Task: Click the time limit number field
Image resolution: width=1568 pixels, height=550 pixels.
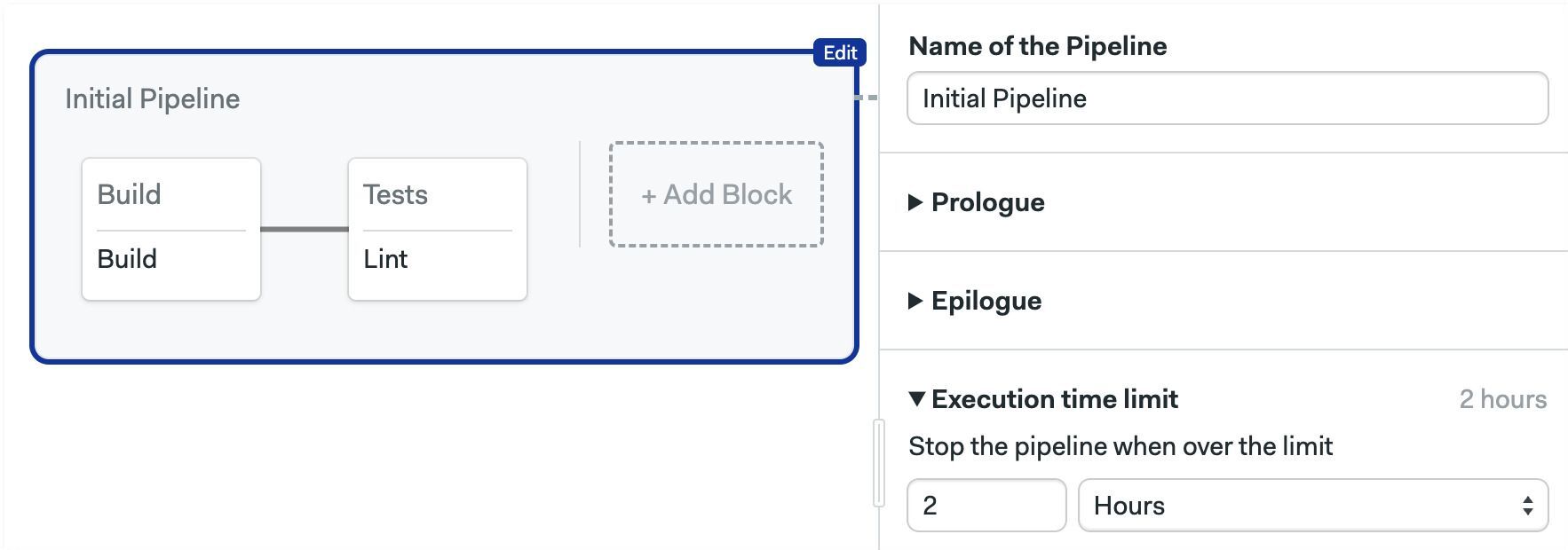Action: pos(986,506)
